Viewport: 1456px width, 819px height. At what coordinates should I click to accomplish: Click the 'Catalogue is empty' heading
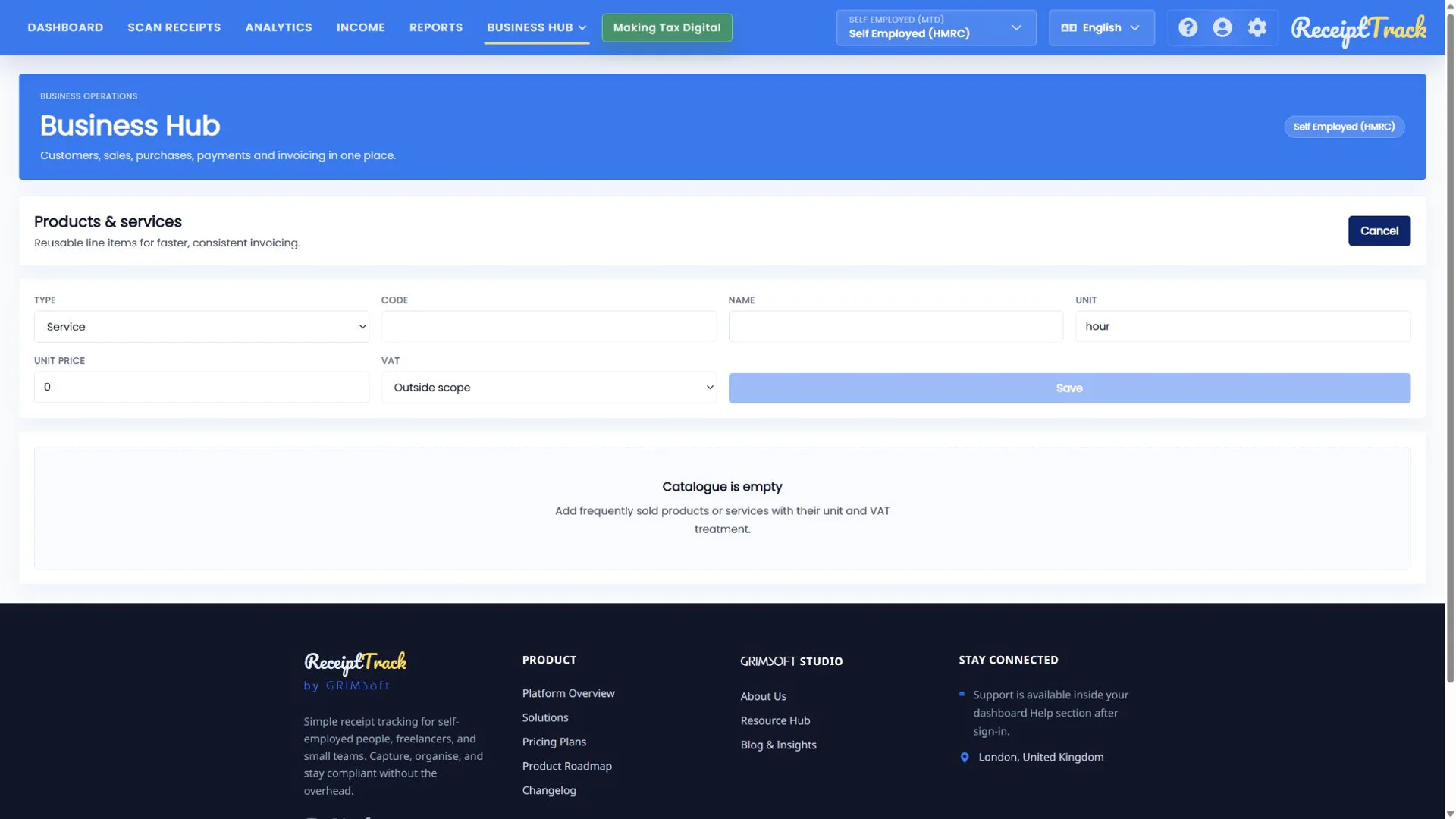(x=722, y=487)
